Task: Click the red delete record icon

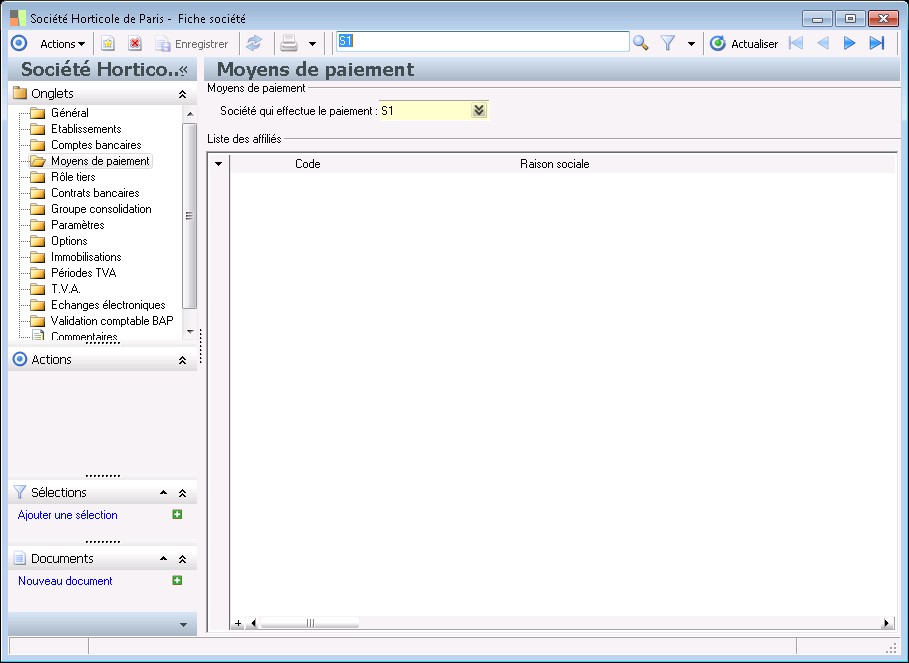Action: pyautogui.click(x=135, y=43)
